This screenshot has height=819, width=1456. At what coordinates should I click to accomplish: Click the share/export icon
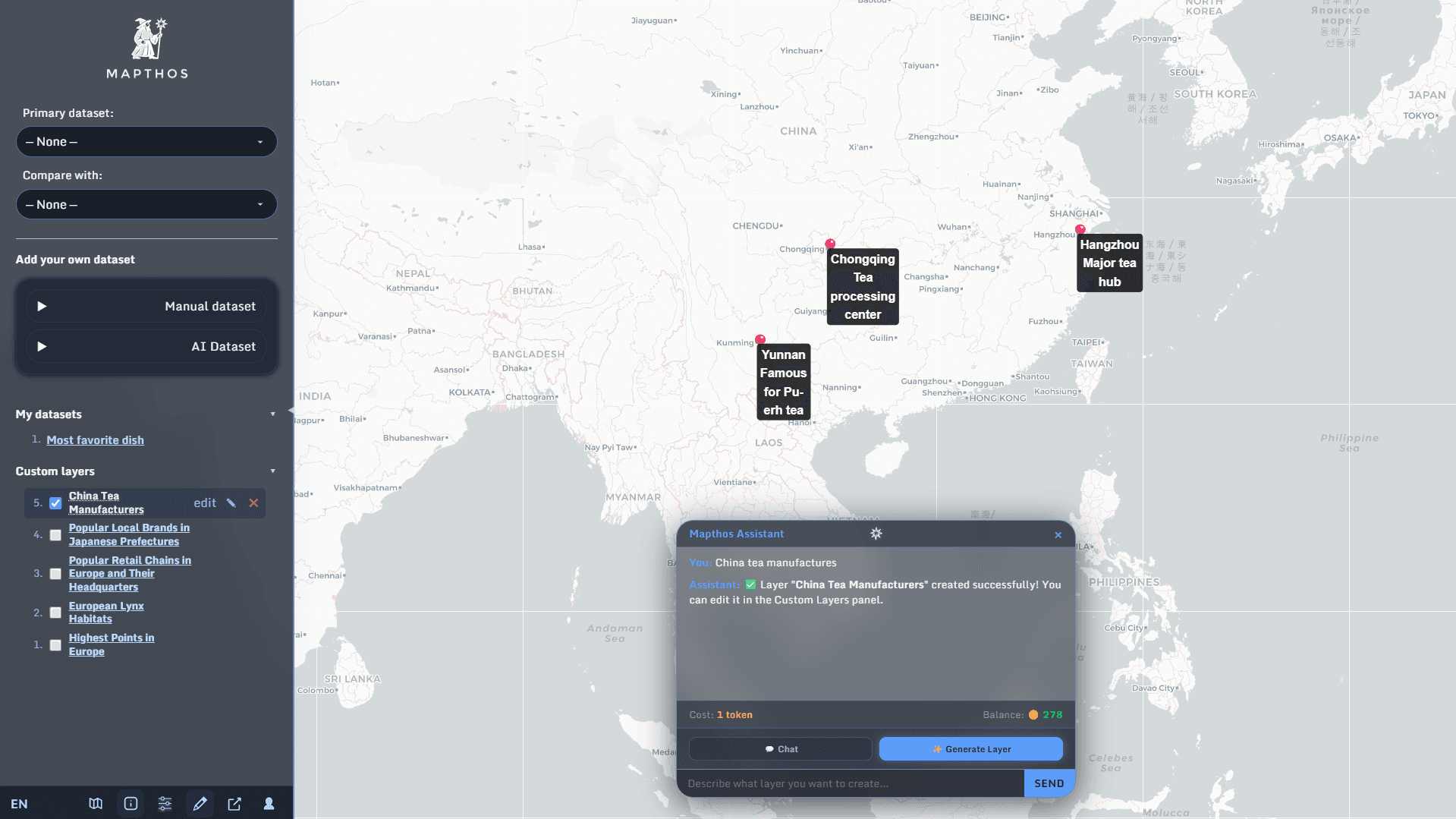tap(234, 804)
